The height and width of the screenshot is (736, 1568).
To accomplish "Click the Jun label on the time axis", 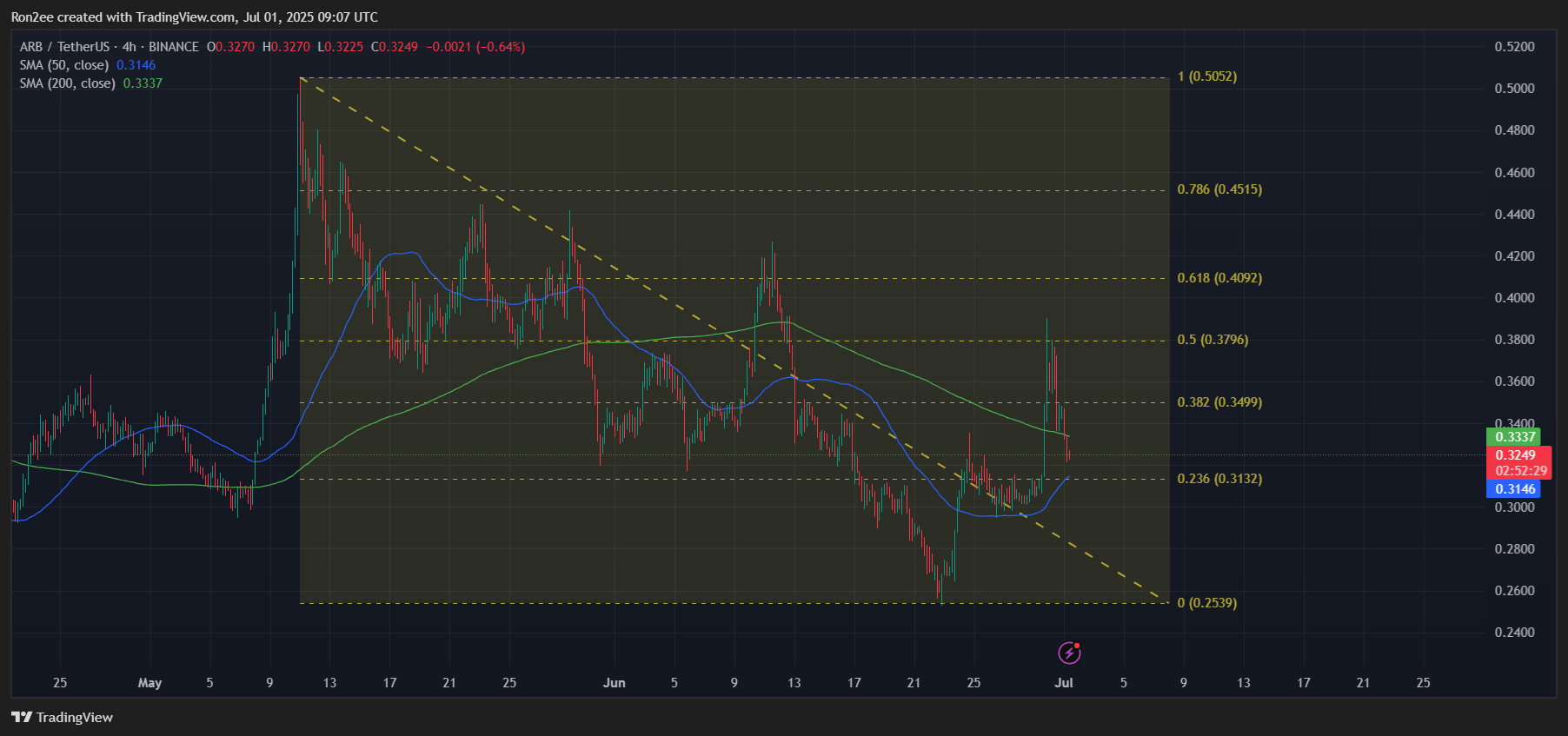I will click(614, 683).
